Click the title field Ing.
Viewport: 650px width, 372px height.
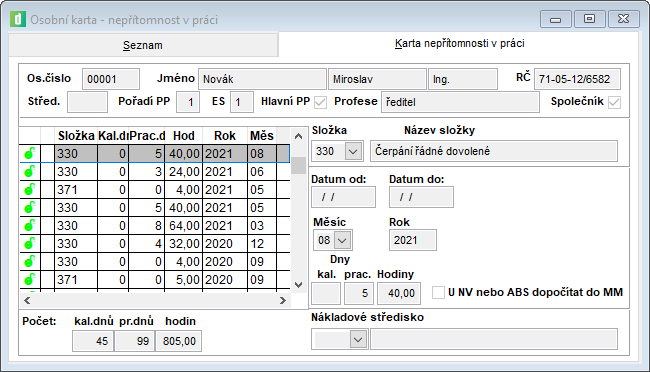click(463, 79)
